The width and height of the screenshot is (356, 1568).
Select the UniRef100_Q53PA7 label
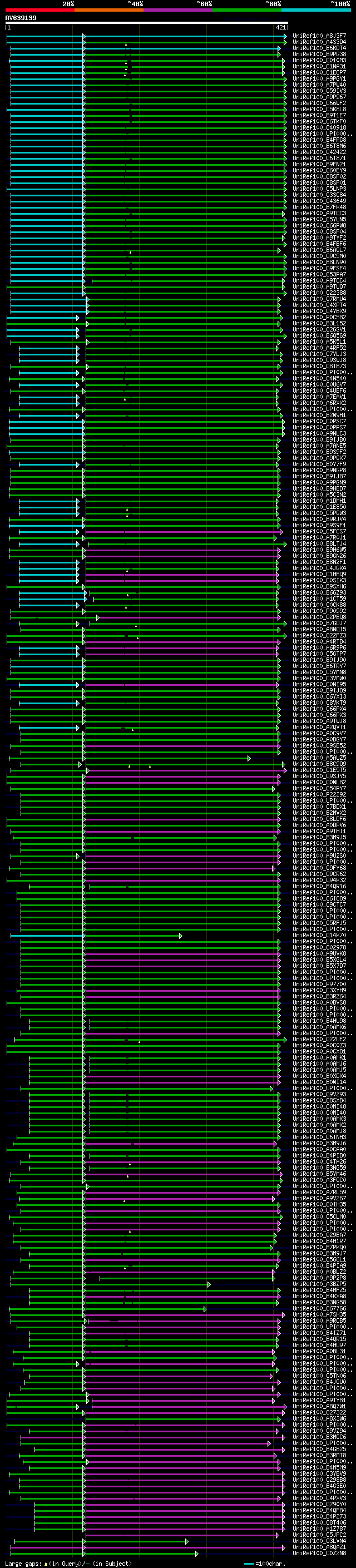(319, 275)
